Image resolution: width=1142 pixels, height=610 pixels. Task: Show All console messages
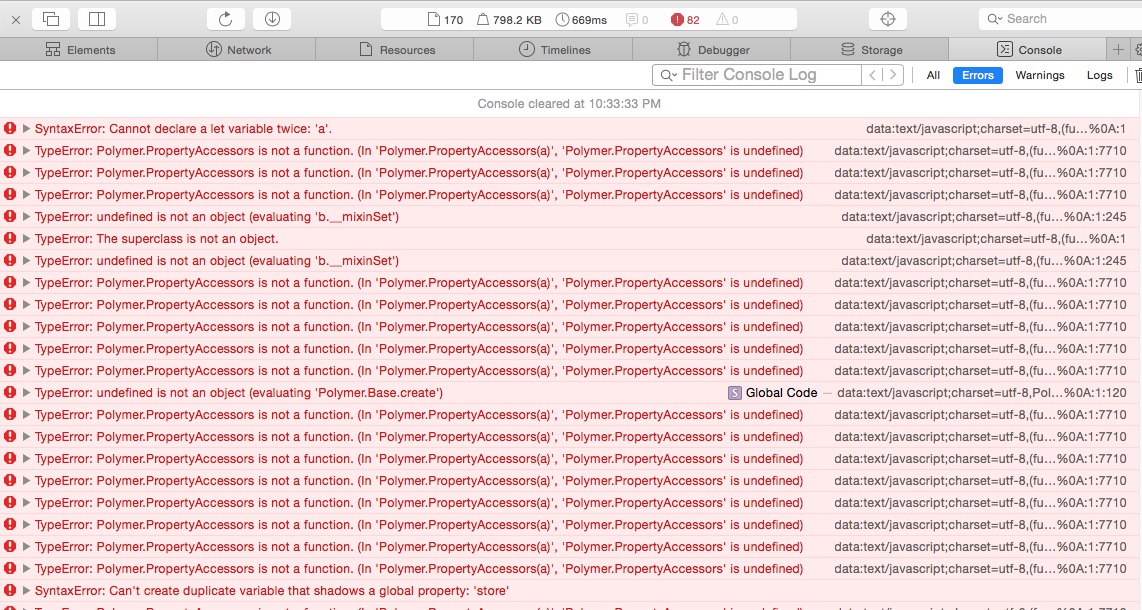point(933,75)
